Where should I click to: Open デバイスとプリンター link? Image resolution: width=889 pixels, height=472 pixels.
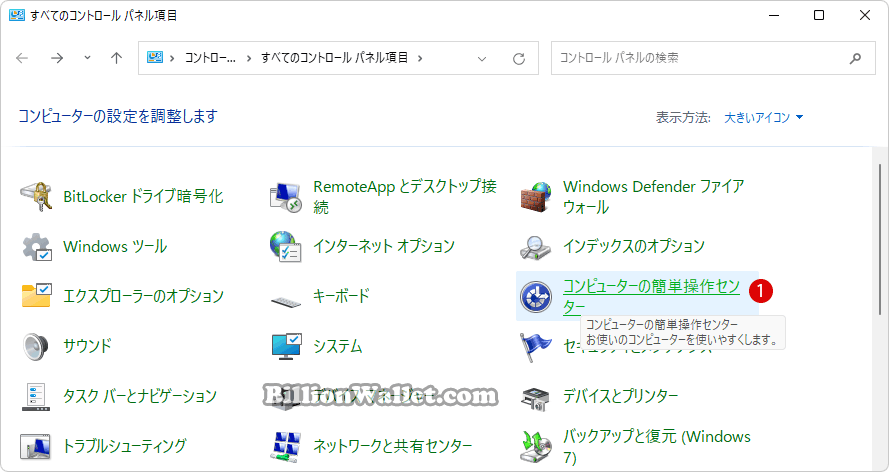tap(620, 396)
